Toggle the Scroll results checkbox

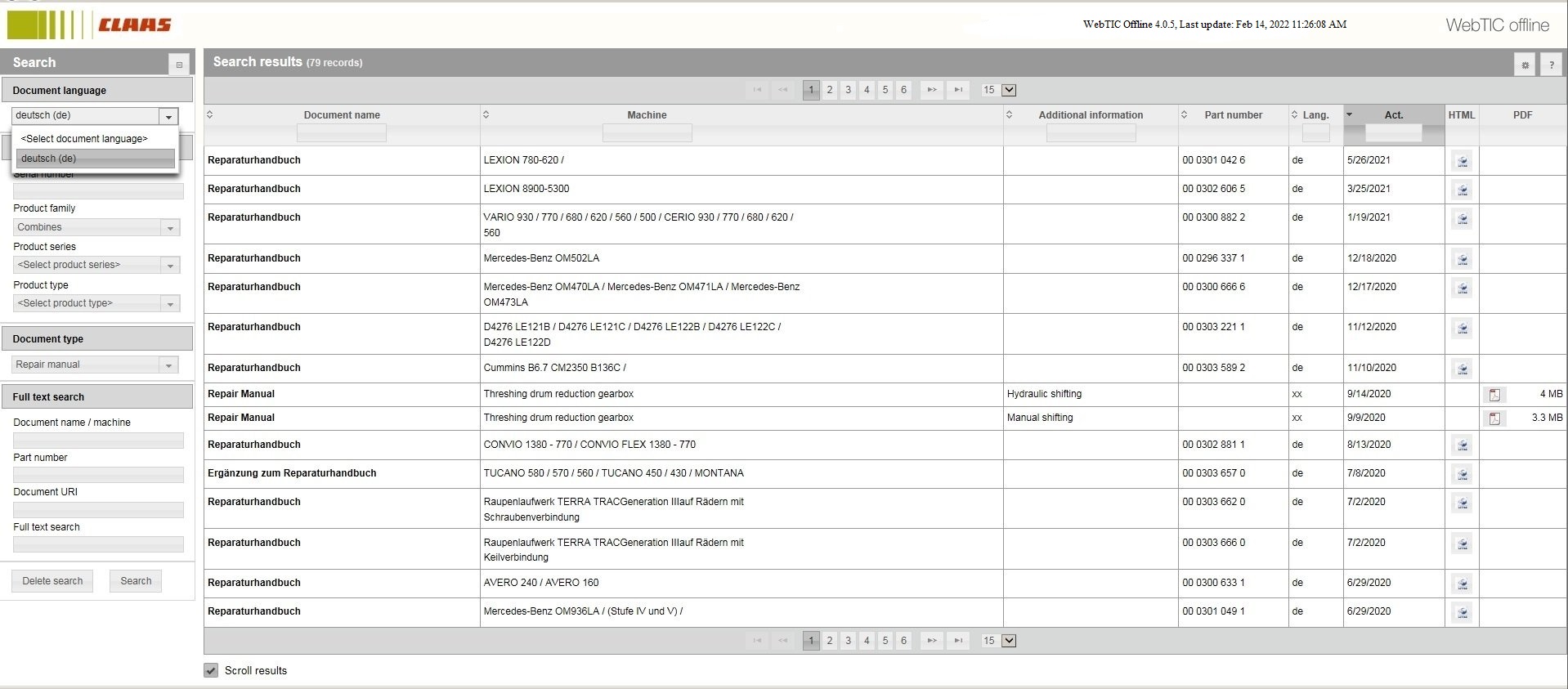point(211,670)
